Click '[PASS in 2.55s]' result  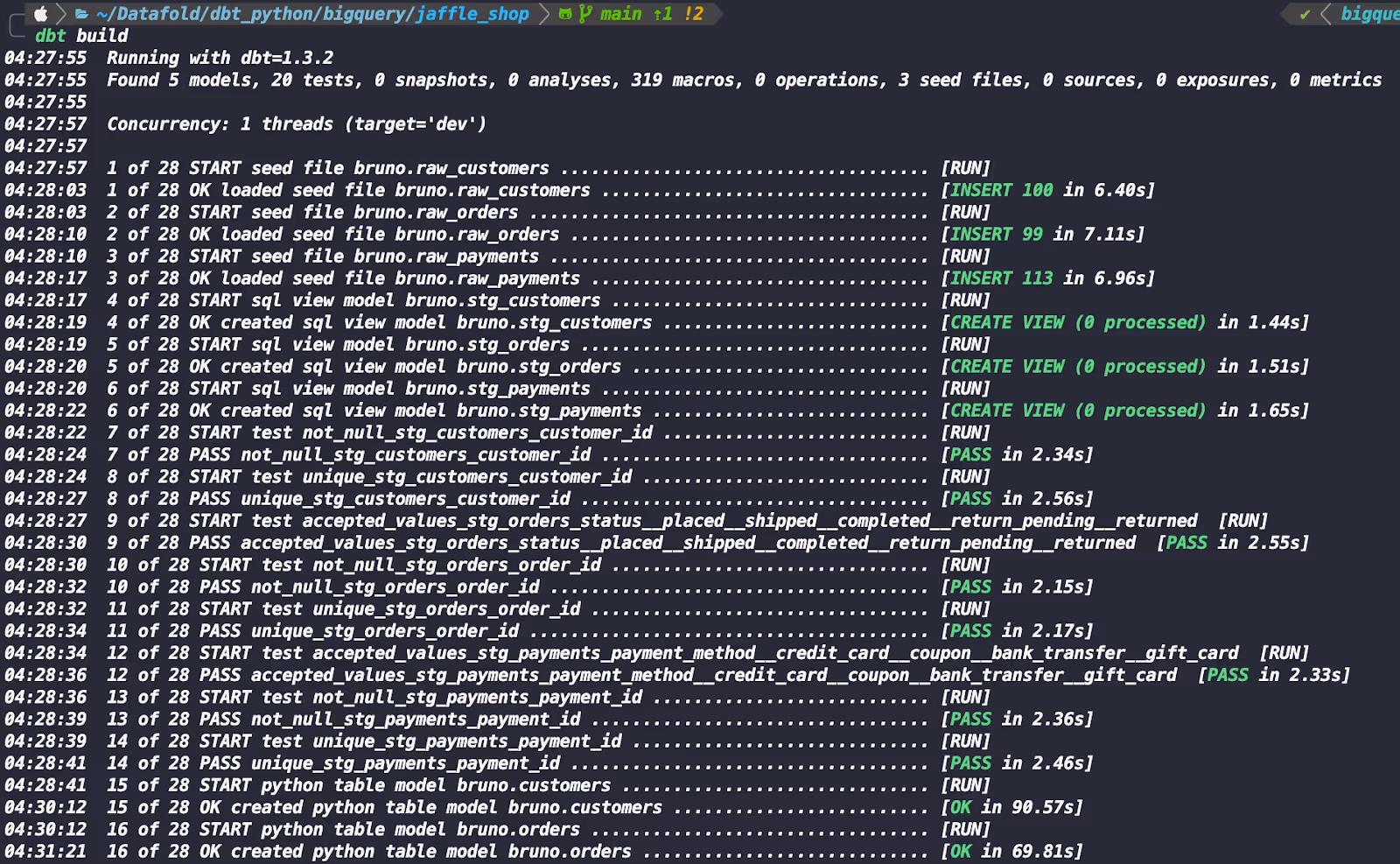point(1234,543)
